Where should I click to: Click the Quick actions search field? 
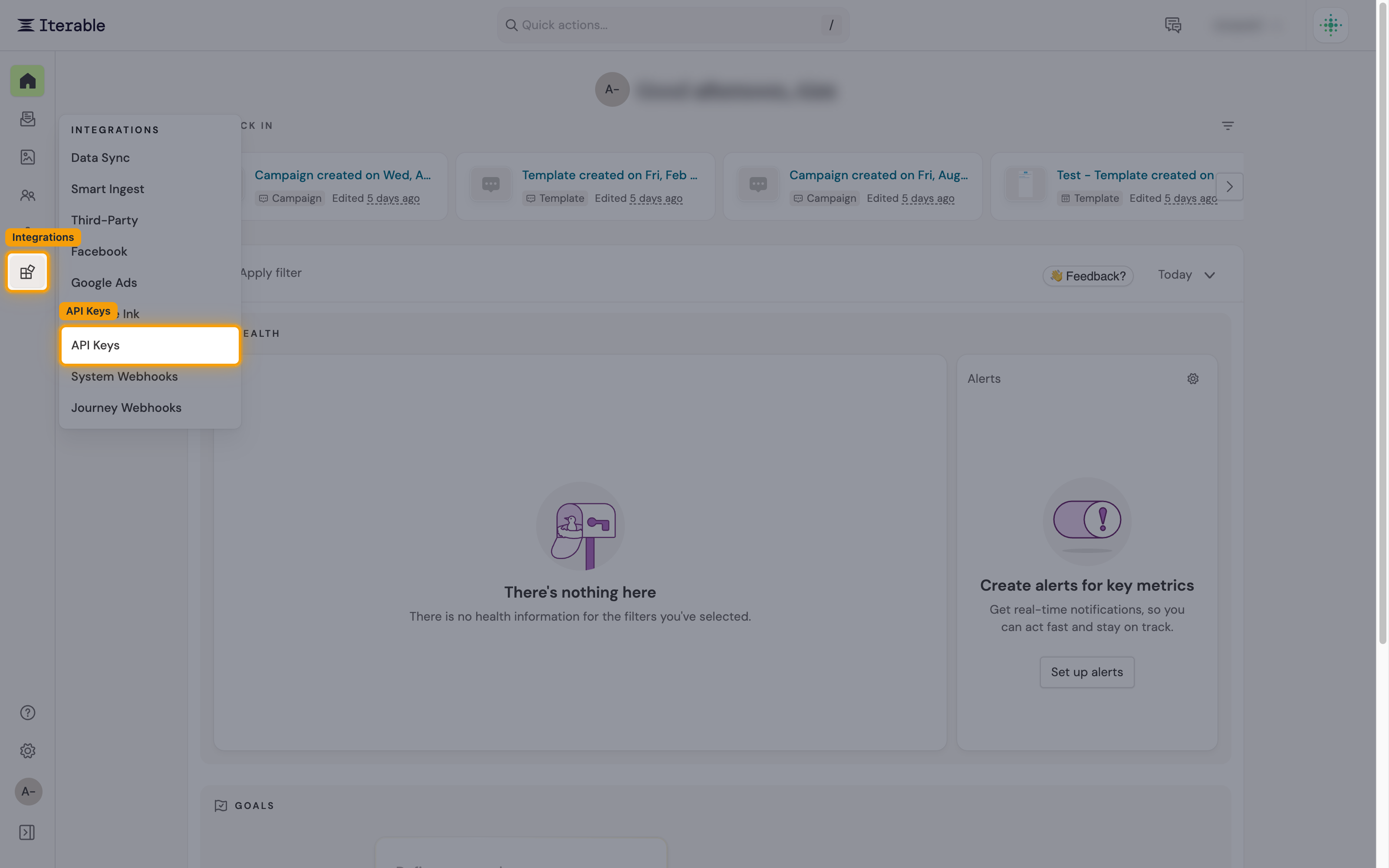point(673,25)
